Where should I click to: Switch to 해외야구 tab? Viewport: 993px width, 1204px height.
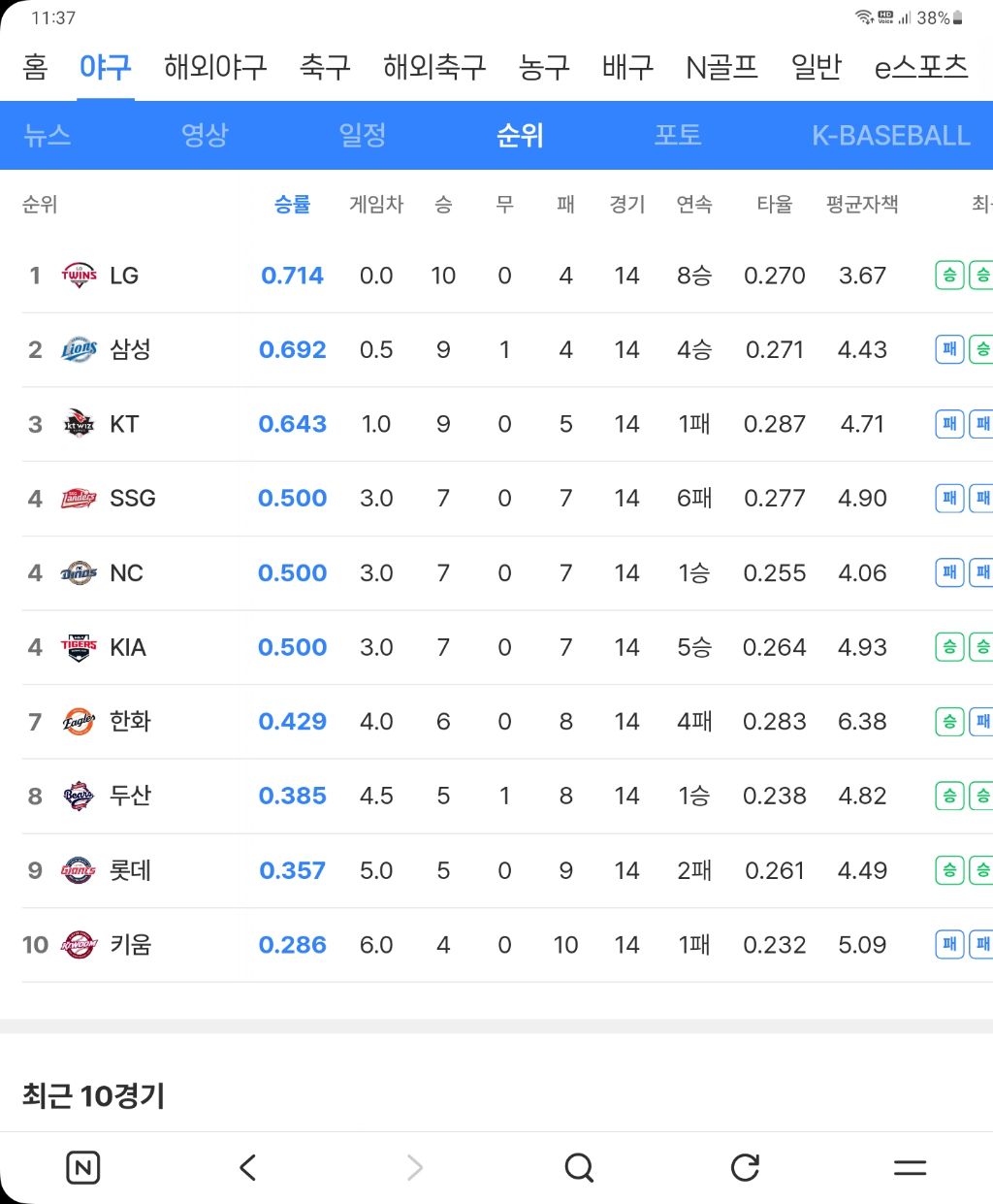pos(215,67)
